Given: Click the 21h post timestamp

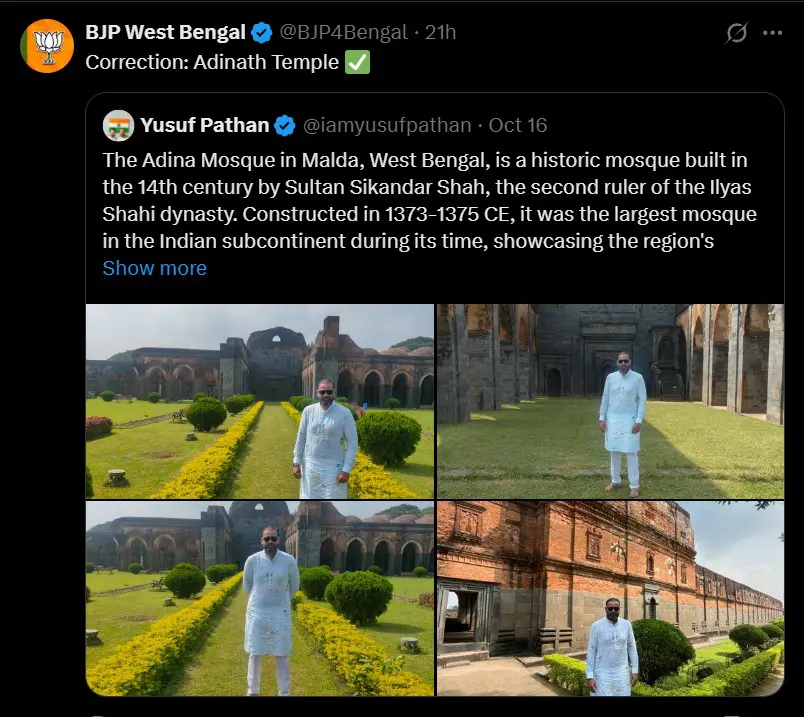Looking at the screenshot, I should (440, 33).
